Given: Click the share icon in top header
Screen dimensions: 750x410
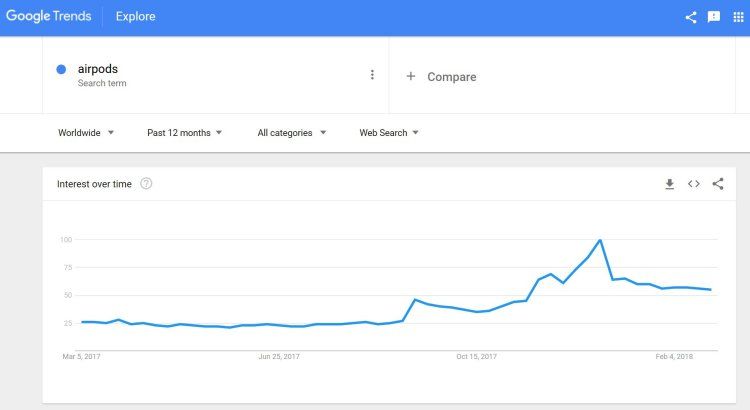Looking at the screenshot, I should (x=691, y=17).
